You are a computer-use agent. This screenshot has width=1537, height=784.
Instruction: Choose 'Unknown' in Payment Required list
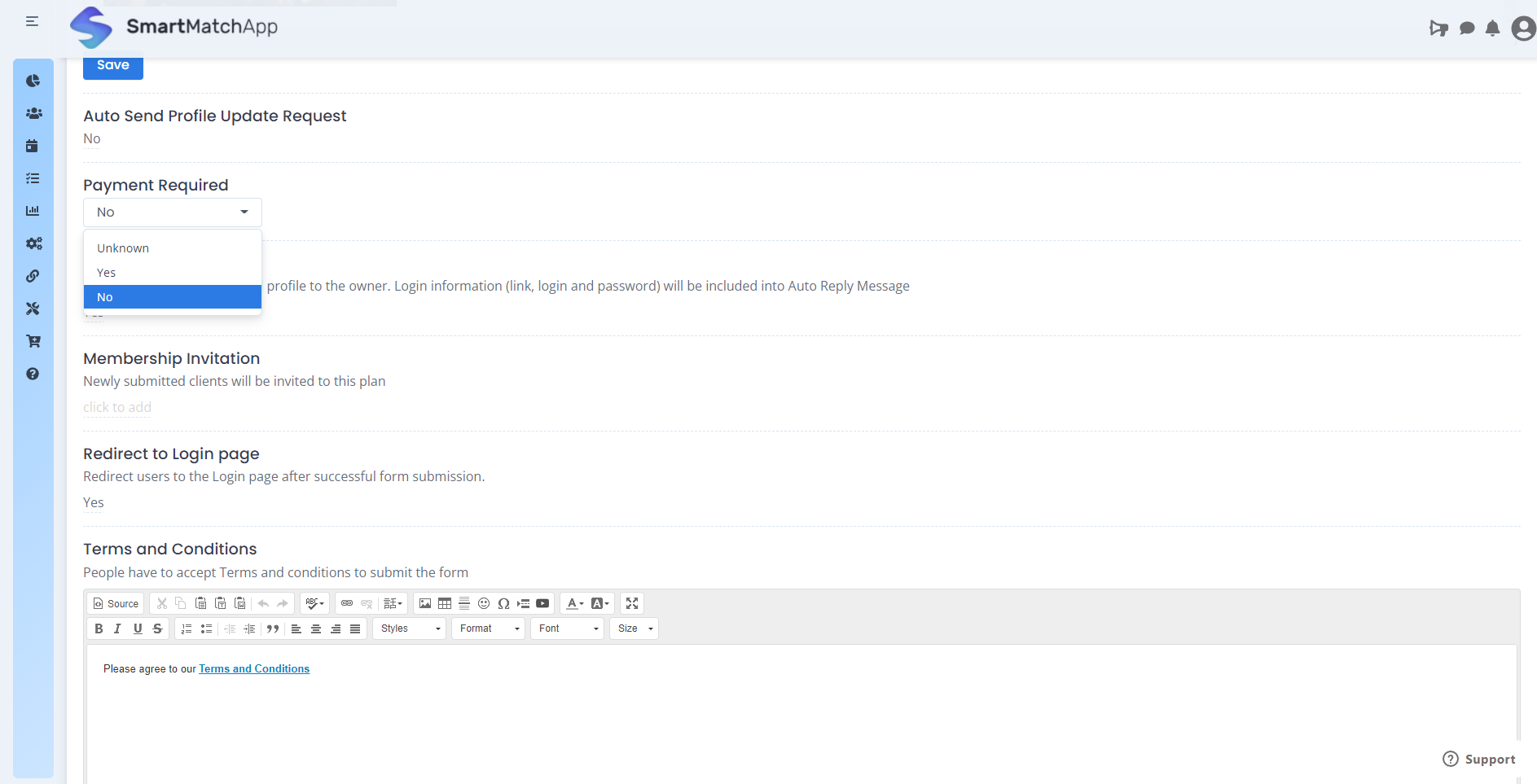[x=123, y=248]
